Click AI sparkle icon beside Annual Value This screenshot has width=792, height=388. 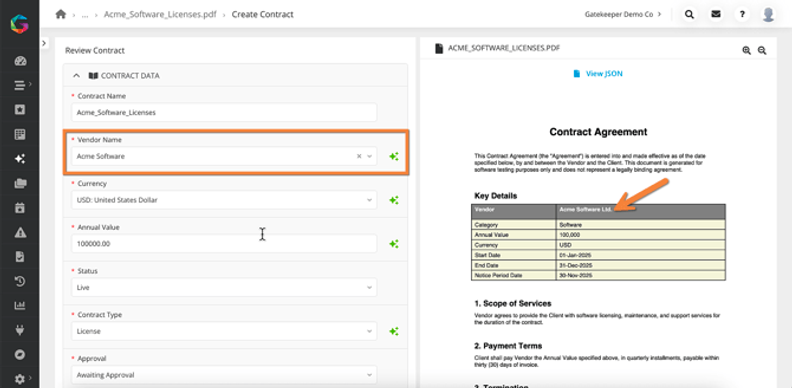click(x=393, y=244)
